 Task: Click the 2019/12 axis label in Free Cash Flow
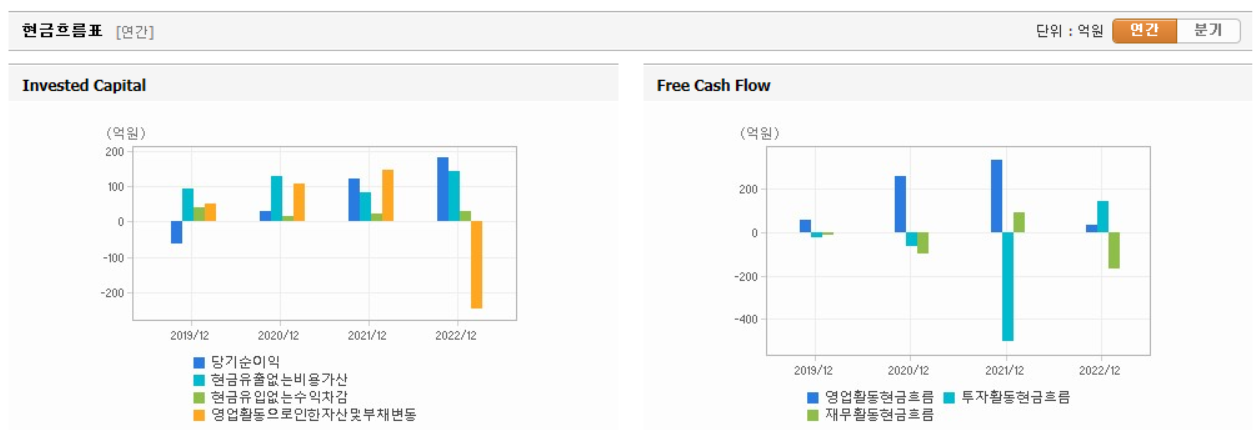pos(814,369)
